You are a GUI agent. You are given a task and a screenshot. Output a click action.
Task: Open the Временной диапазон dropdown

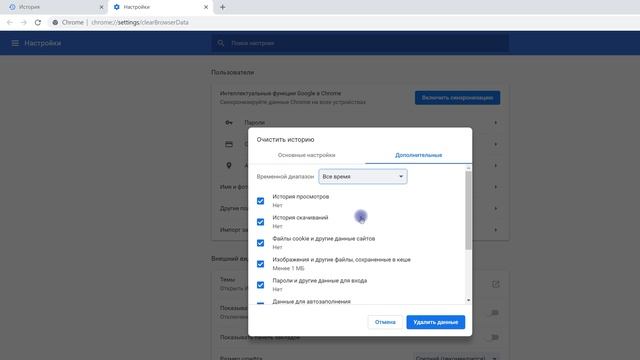[362, 176]
